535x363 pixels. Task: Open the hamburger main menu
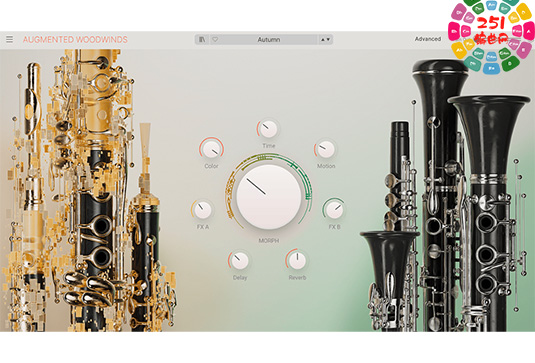pos(10,40)
